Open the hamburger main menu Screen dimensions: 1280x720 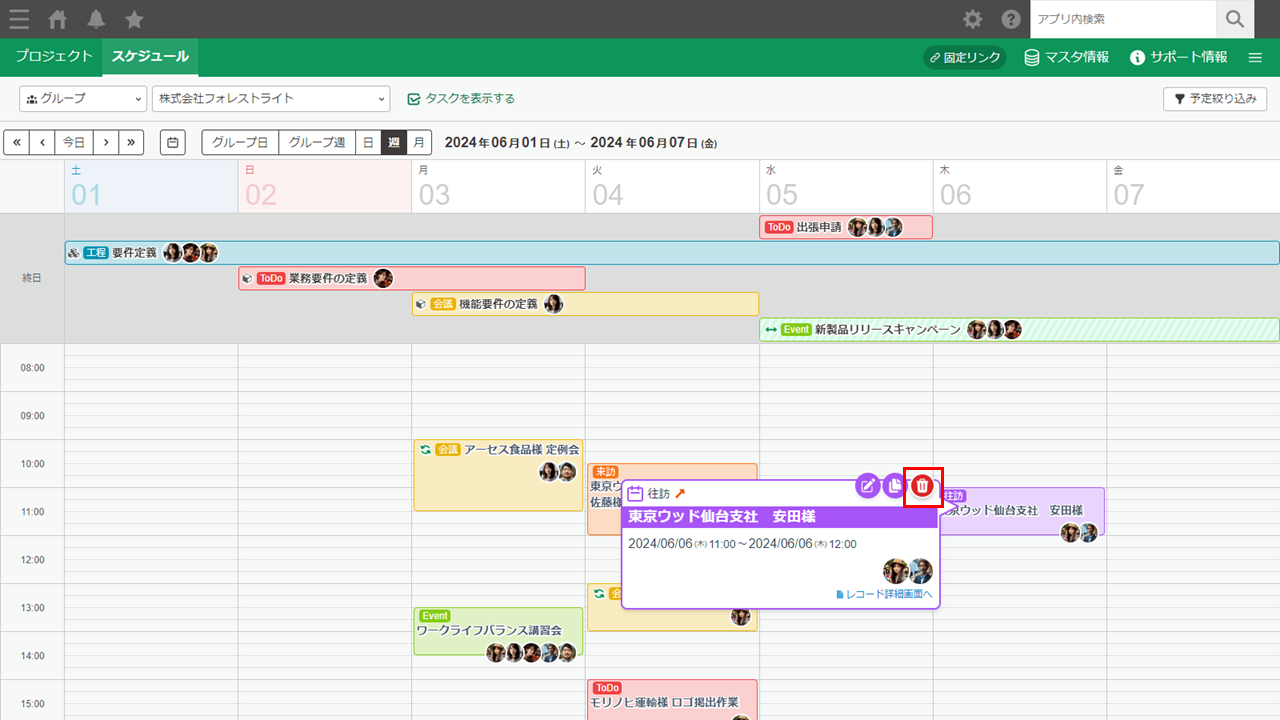pyautogui.click(x=18, y=19)
